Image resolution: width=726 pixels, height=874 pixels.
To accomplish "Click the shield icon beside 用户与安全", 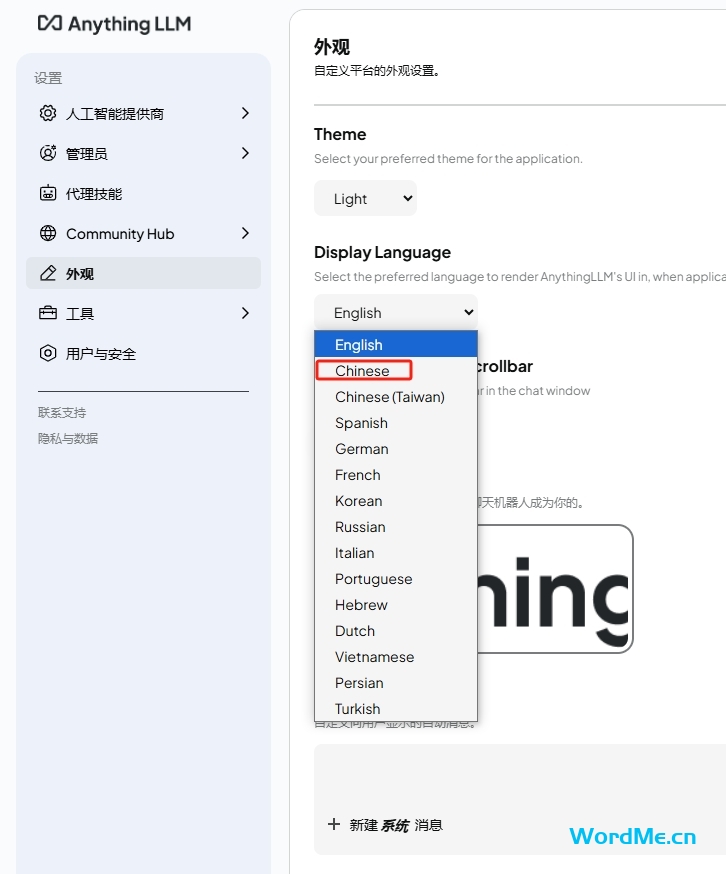I will tap(48, 353).
